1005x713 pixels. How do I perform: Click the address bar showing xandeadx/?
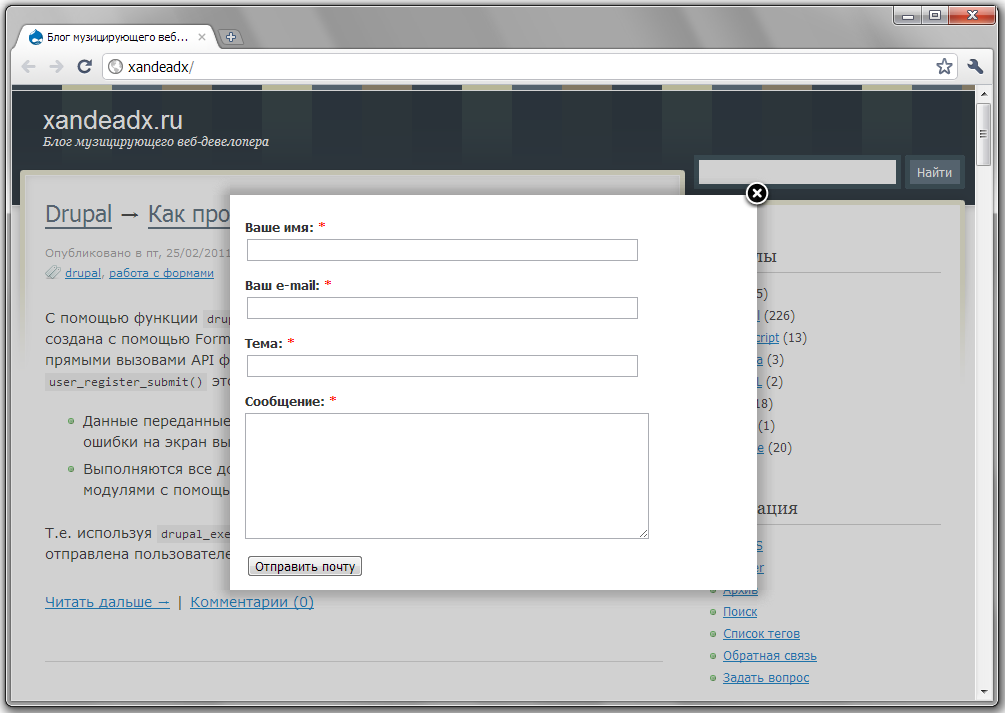click(x=520, y=67)
